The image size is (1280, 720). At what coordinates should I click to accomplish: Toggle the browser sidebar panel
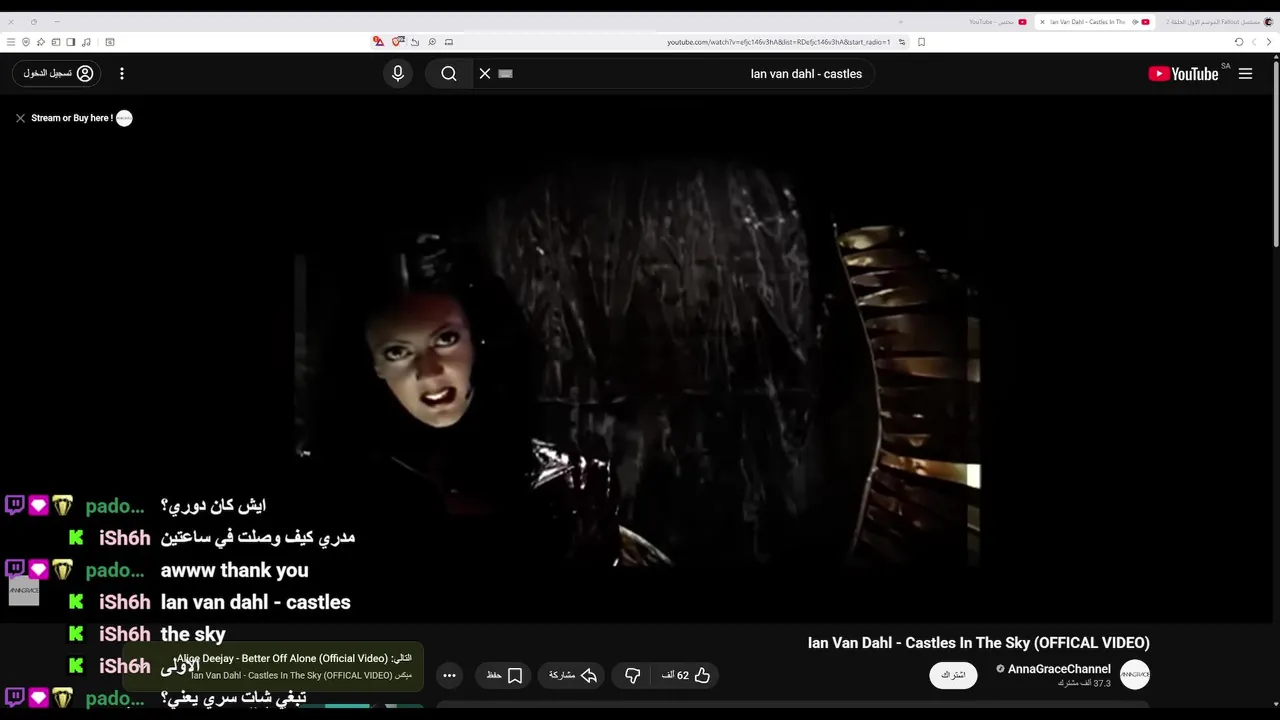[71, 42]
